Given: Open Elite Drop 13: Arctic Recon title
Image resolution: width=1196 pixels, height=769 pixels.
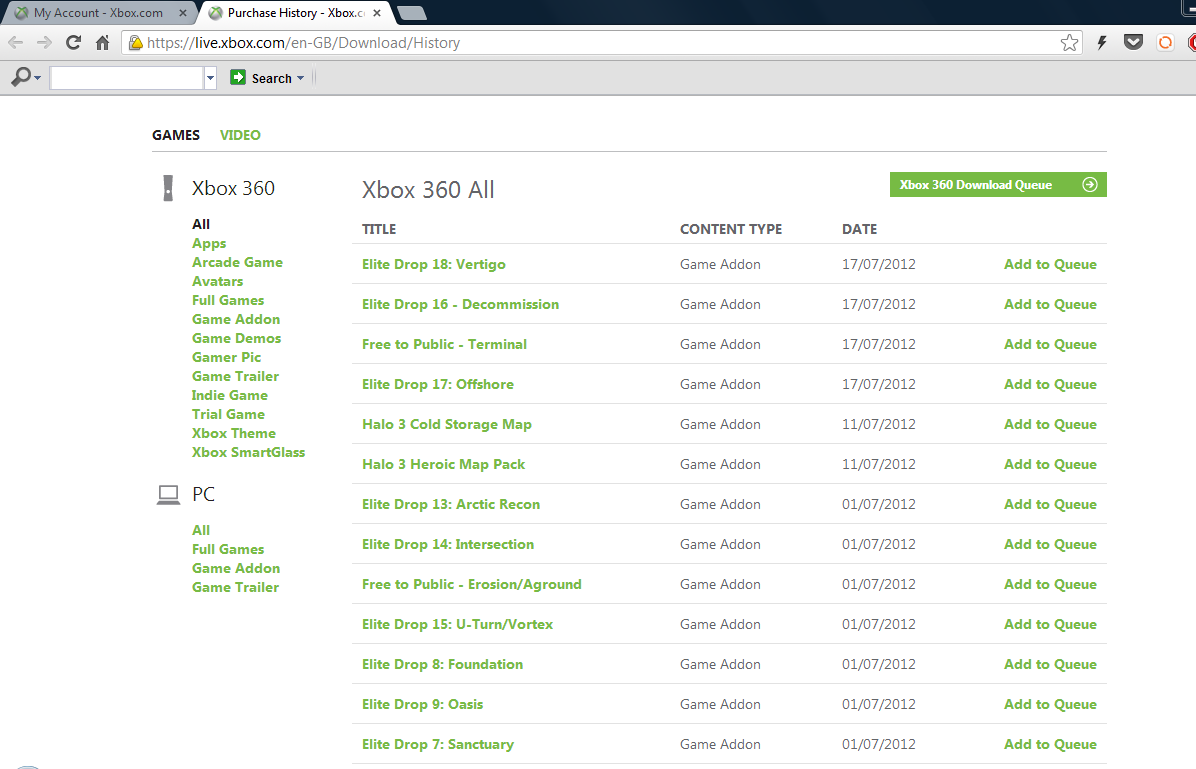Looking at the screenshot, I should coord(451,504).
